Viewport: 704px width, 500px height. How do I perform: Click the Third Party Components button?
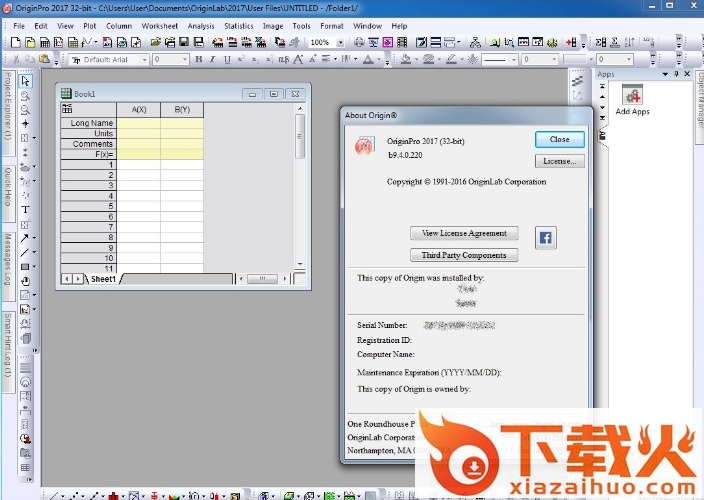coord(464,255)
